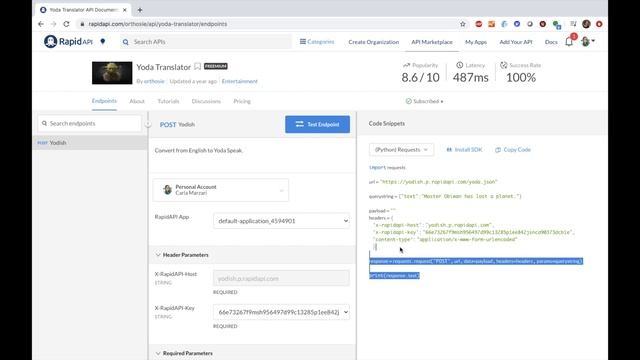640x360 pixels.
Task: Open the notifications bell
Action: click(569, 42)
